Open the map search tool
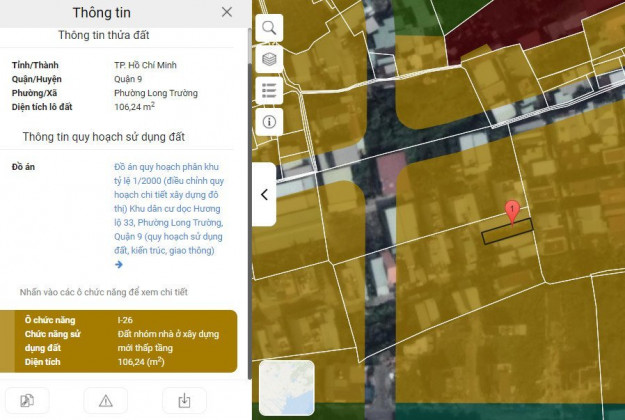Viewport: 625px width, 420px height. [269, 28]
